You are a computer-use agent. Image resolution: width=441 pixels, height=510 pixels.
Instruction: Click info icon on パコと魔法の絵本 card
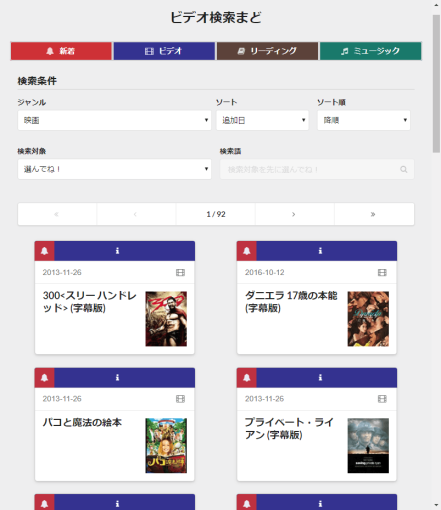pyautogui.click(x=117, y=378)
